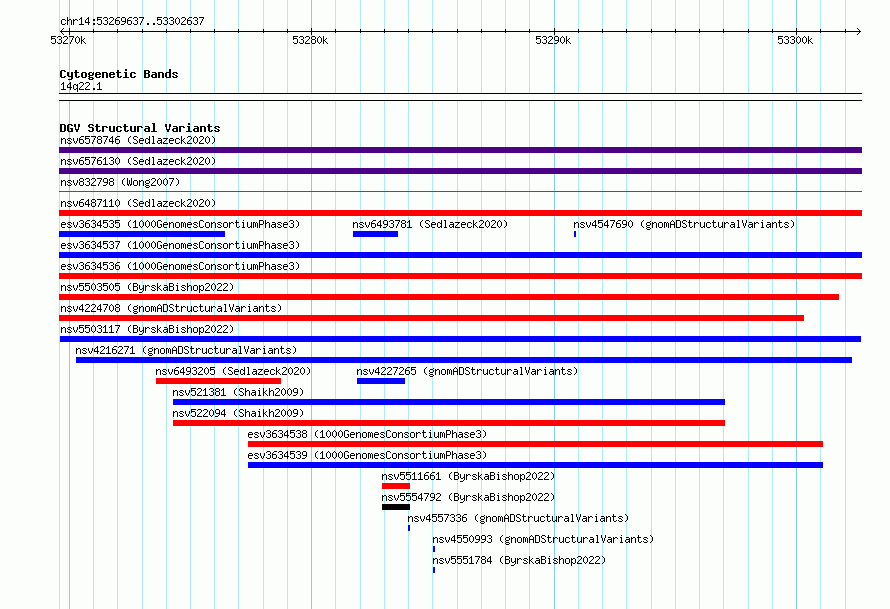Select the esv3634537 blue variant bar
The height and width of the screenshot is (609, 890).
[460, 255]
